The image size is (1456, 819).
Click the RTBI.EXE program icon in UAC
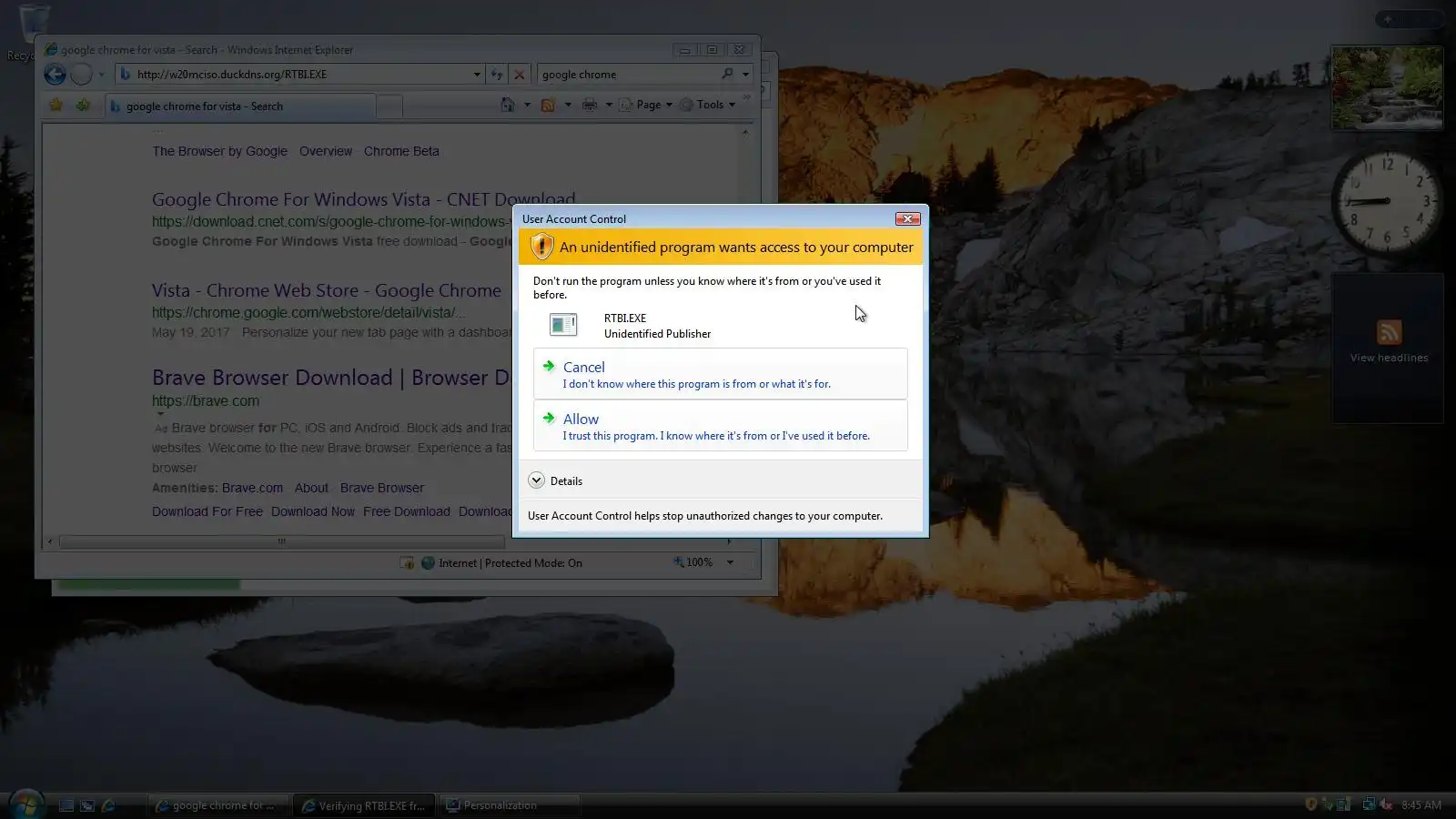[563, 325]
